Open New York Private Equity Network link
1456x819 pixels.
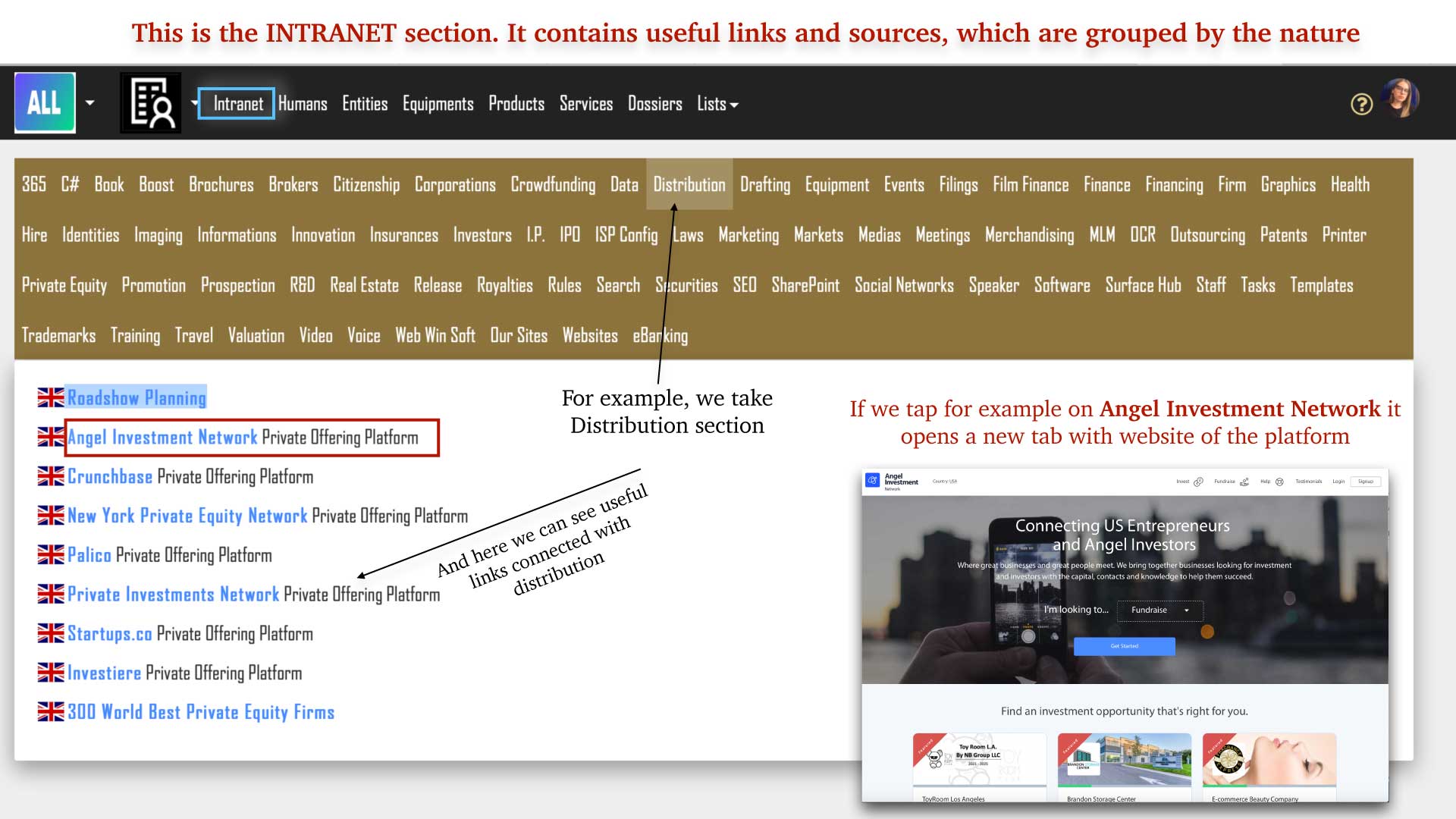187,516
